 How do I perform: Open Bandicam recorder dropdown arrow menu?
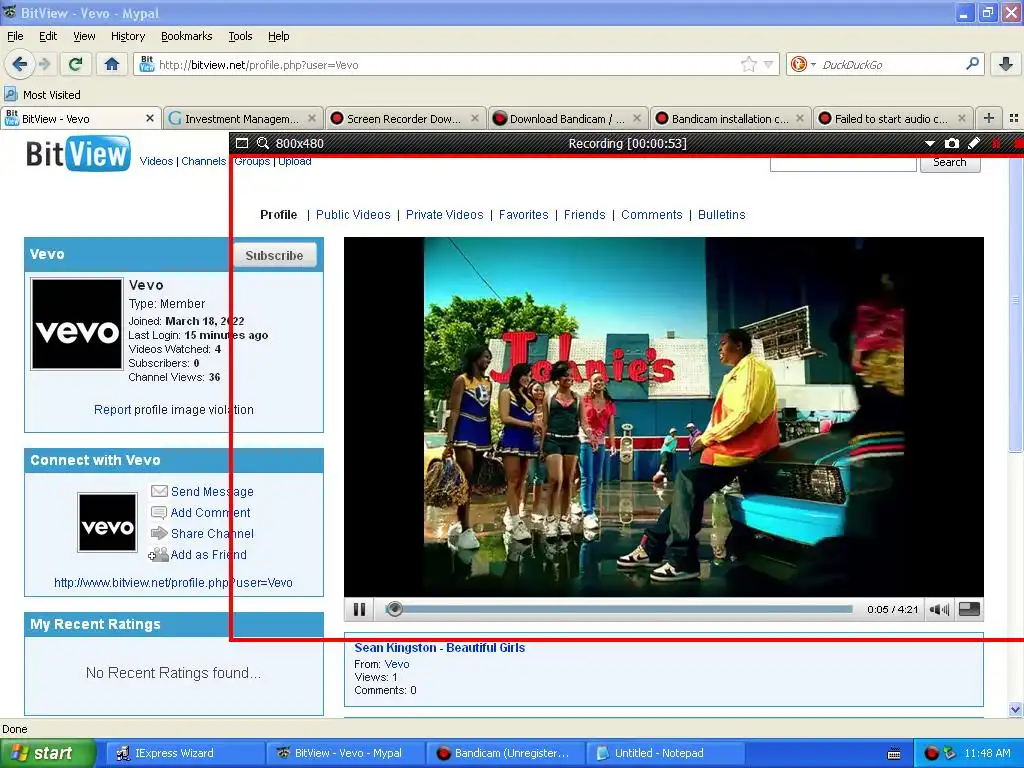[930, 143]
